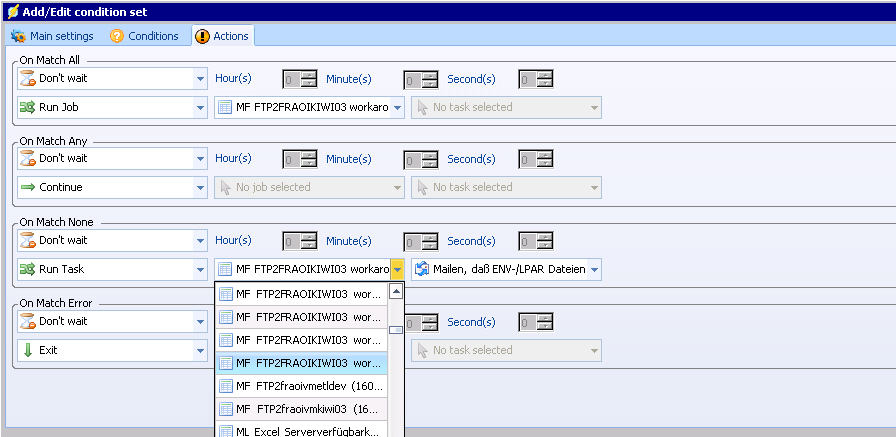The image size is (896, 437).
Task: Switch to the Main settings tab
Action: 52,36
